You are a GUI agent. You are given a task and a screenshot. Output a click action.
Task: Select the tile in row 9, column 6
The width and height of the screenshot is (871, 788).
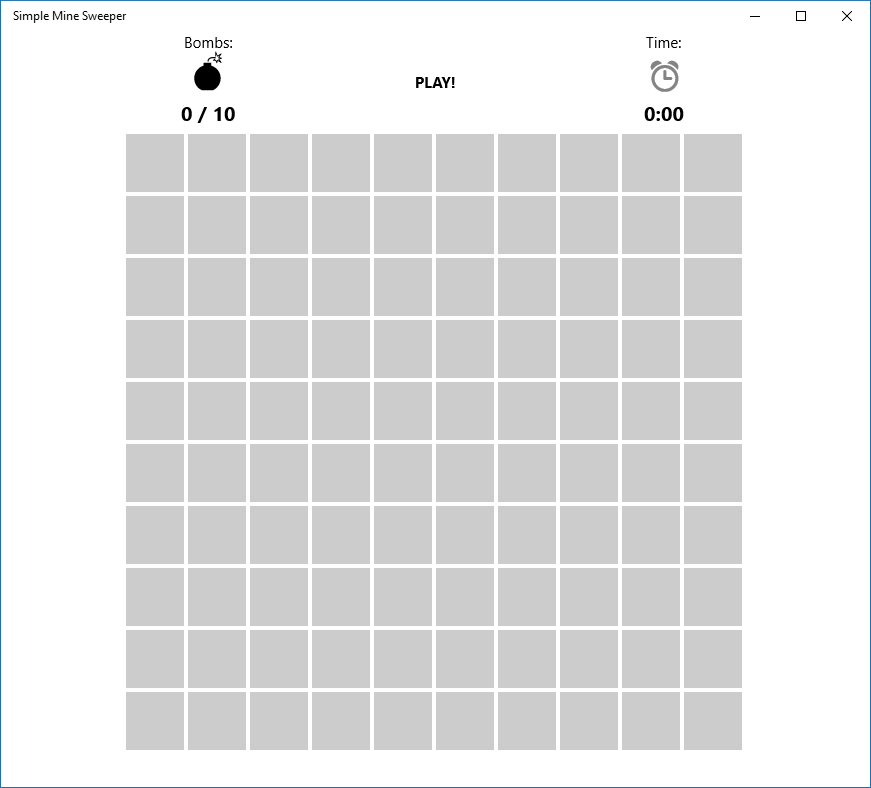click(465, 659)
